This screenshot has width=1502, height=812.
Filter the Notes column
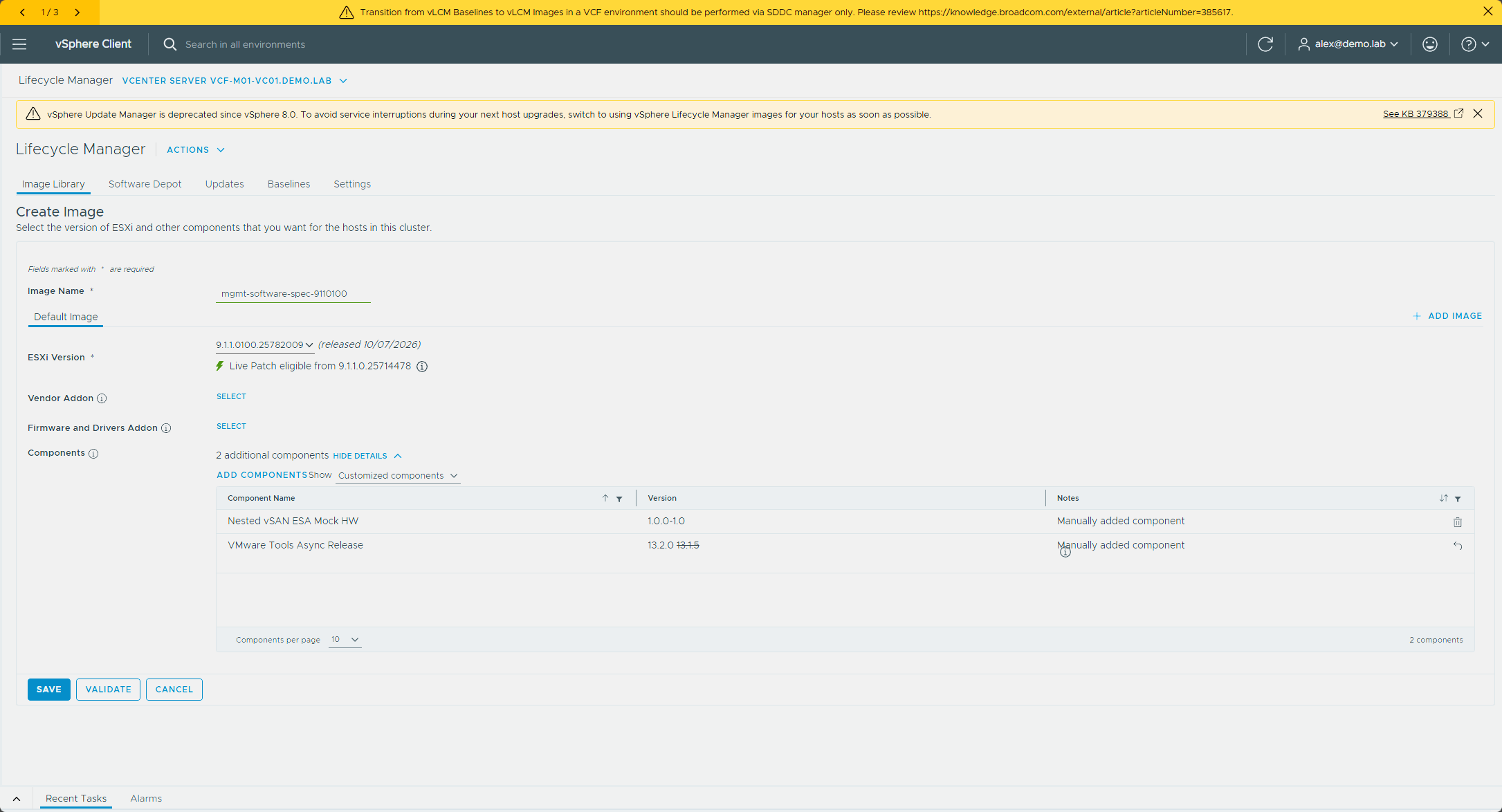coord(1458,499)
